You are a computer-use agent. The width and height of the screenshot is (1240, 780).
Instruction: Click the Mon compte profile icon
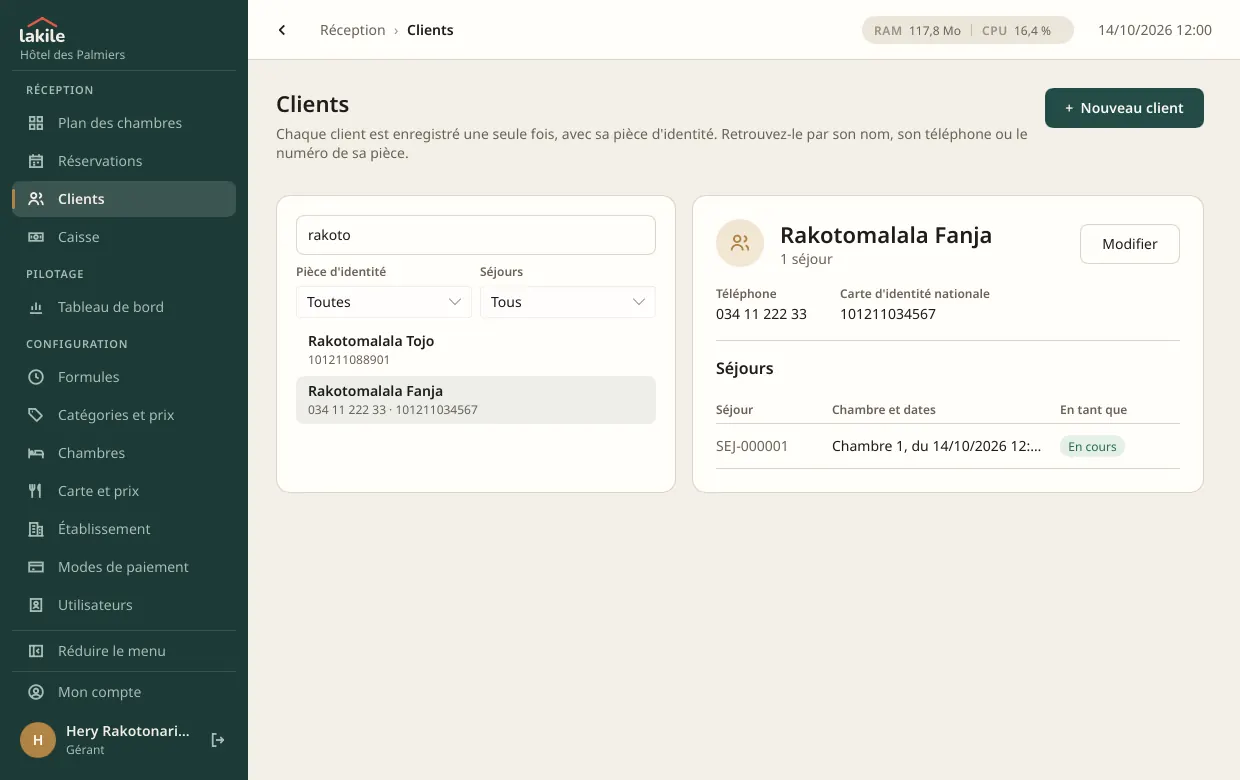tap(36, 692)
